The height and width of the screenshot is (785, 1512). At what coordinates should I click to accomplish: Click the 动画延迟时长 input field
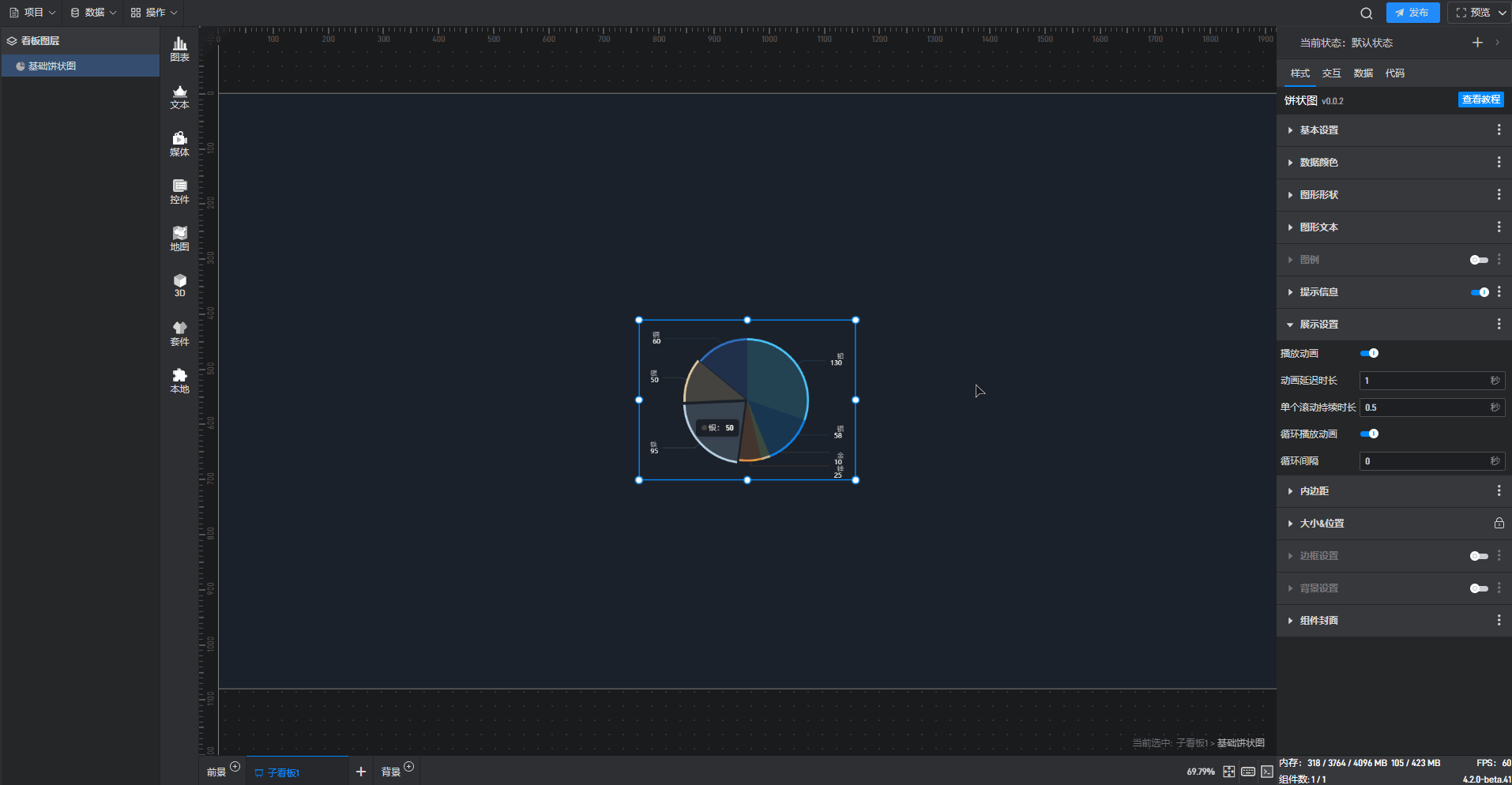point(1432,381)
